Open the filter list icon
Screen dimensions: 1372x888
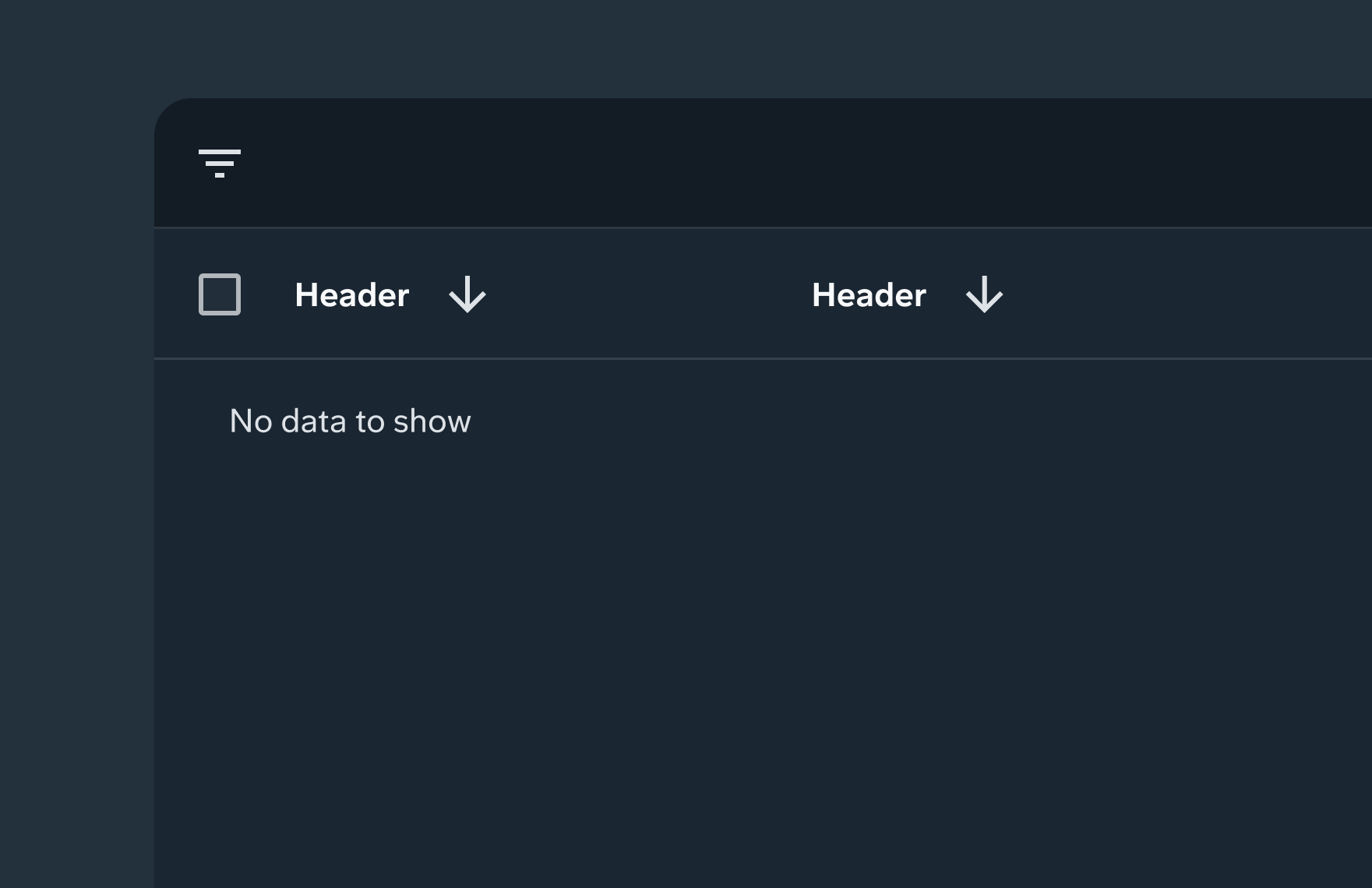(x=220, y=164)
